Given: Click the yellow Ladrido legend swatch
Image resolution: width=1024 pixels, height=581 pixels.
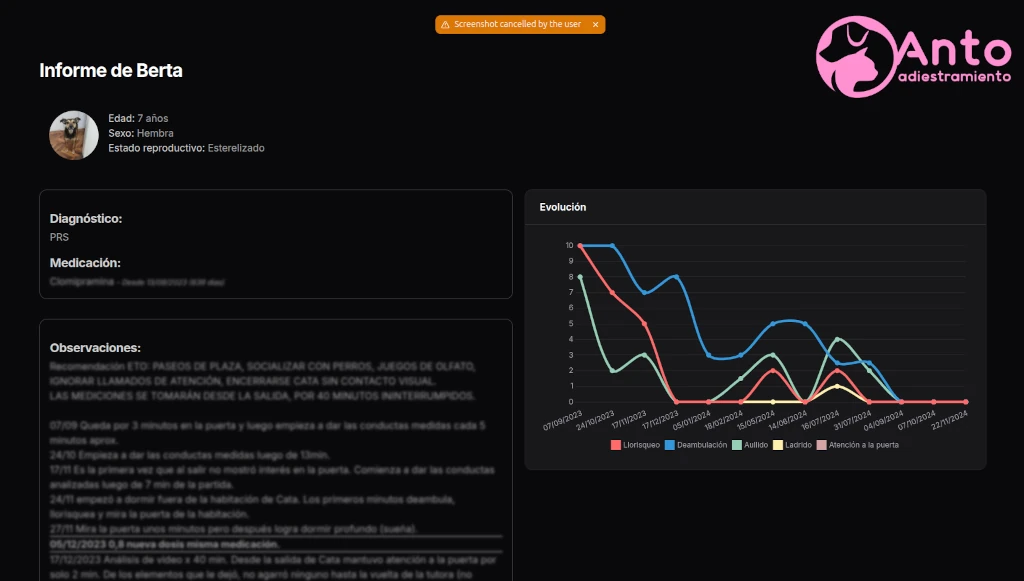Looking at the screenshot, I should tap(778, 445).
